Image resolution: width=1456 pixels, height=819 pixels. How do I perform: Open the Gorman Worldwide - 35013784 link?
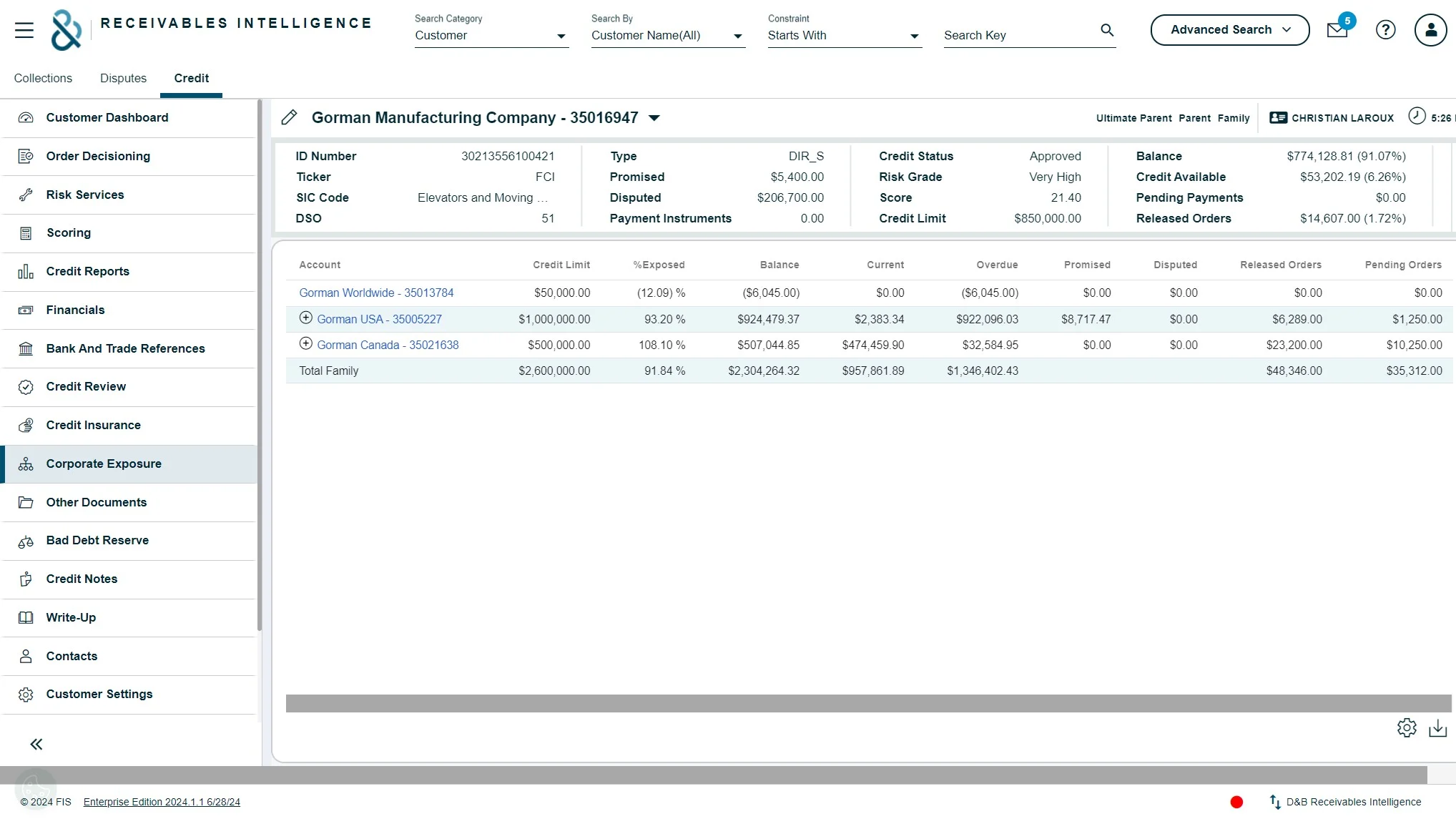point(376,293)
